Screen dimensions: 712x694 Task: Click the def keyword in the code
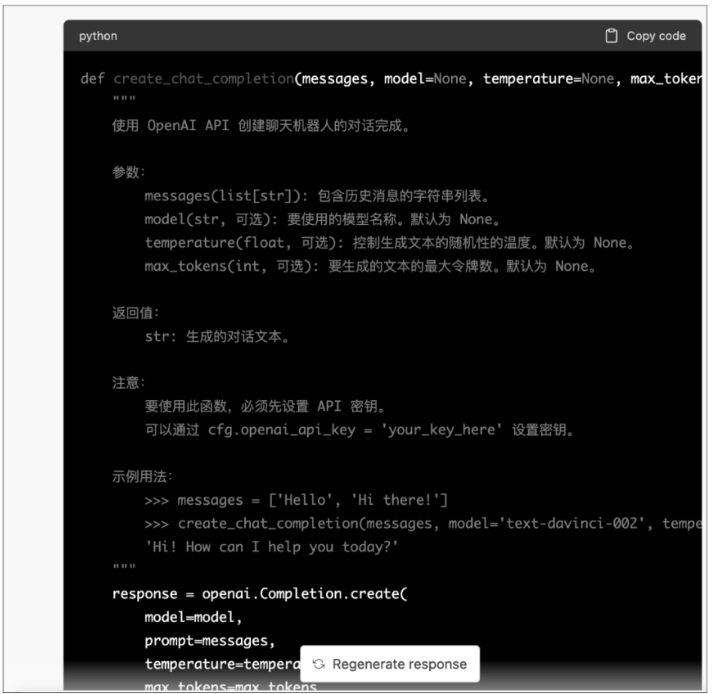92,79
